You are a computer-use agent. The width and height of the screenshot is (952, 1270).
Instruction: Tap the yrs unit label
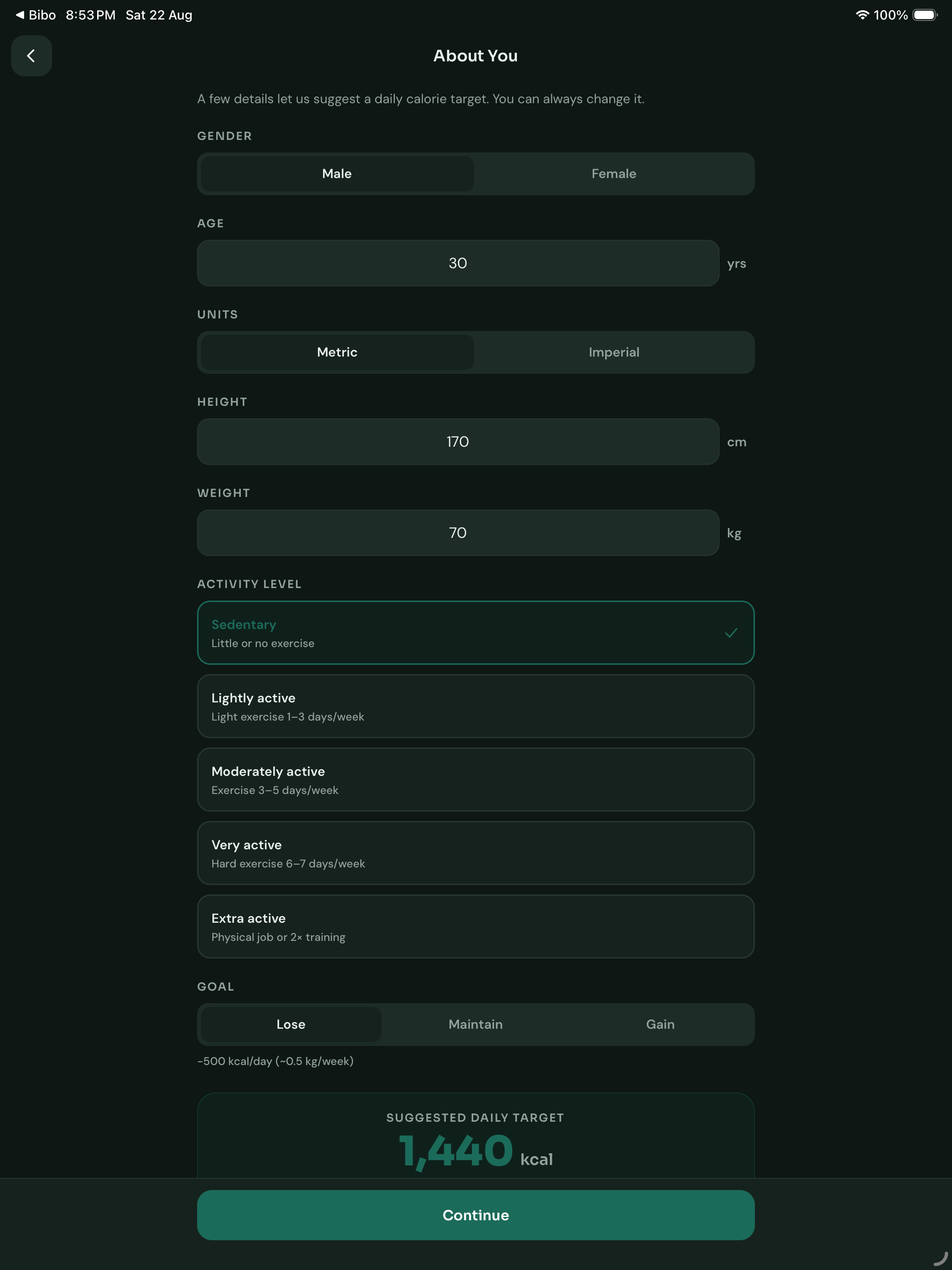point(737,264)
